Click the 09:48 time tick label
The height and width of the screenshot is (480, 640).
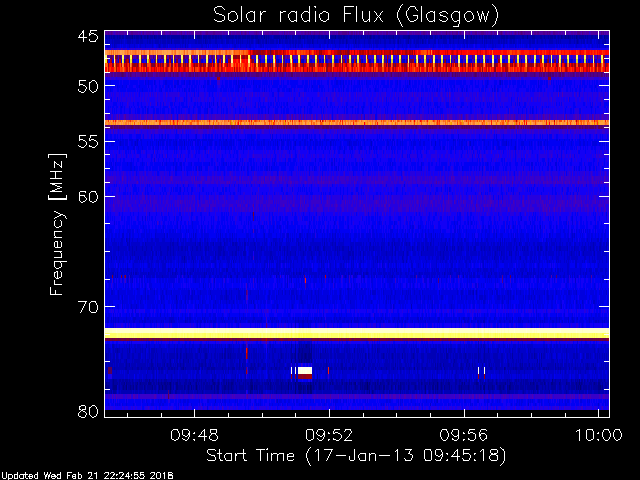194,435
